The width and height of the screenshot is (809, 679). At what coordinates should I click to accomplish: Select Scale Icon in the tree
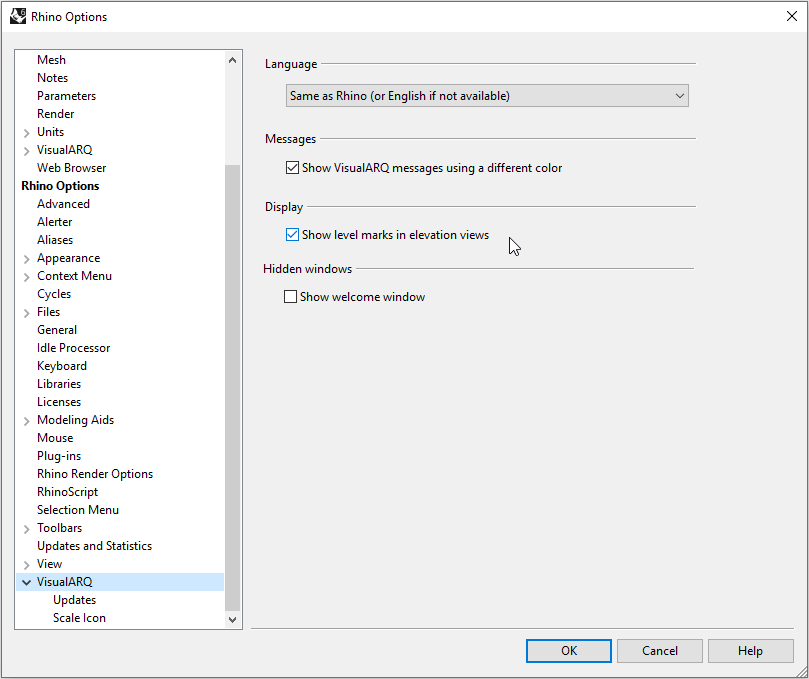(x=79, y=618)
